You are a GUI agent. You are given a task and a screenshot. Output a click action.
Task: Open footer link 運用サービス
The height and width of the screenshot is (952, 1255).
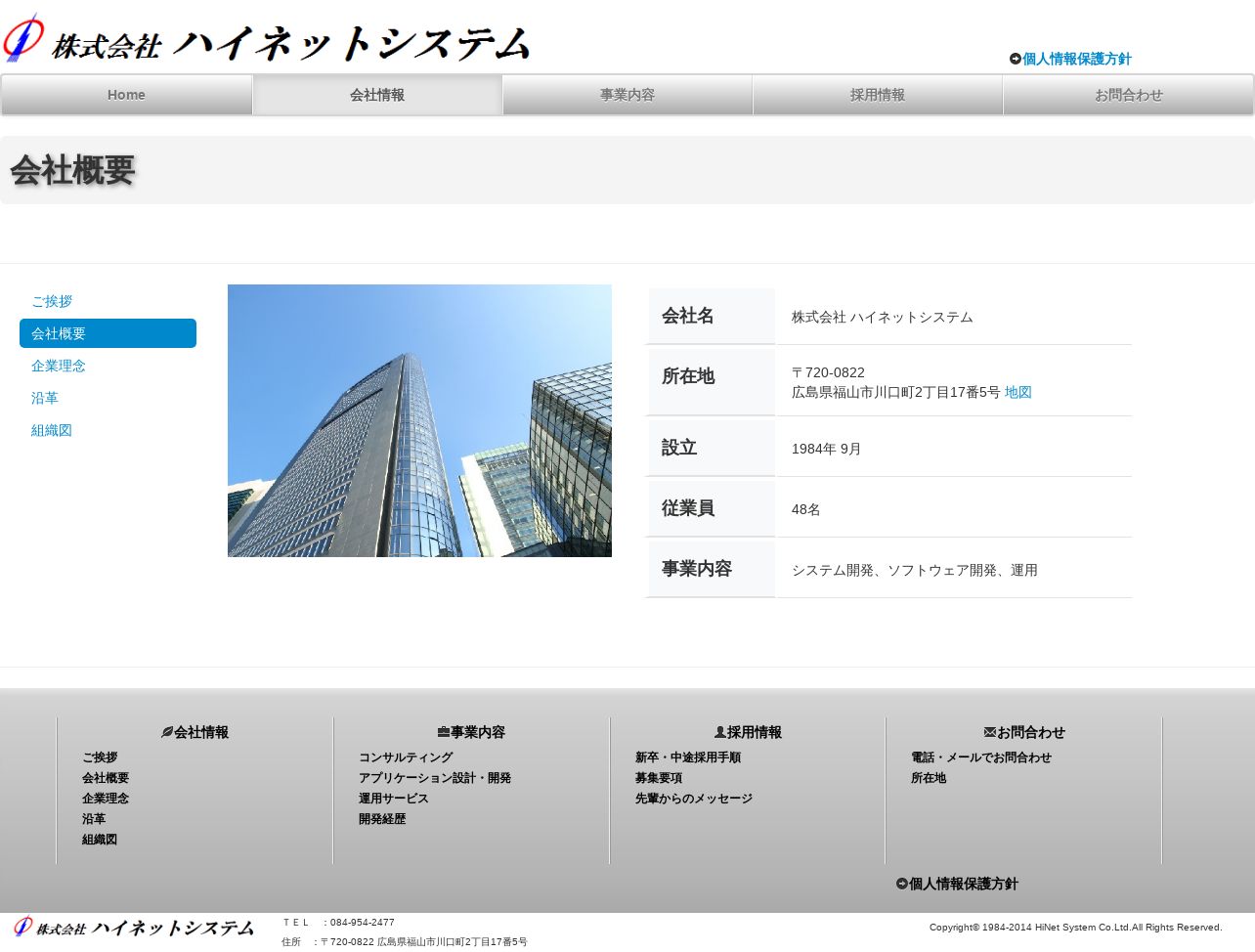coord(394,799)
